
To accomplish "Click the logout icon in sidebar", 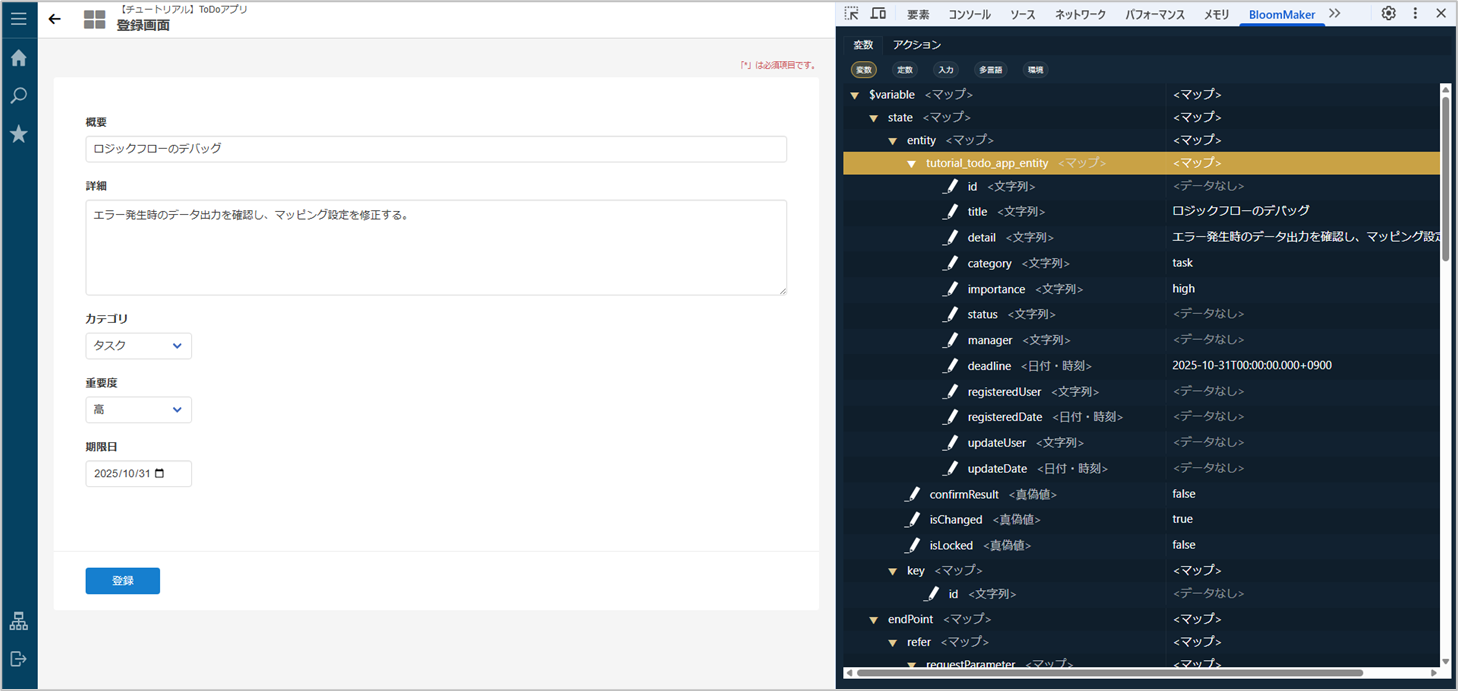I will (x=18, y=659).
